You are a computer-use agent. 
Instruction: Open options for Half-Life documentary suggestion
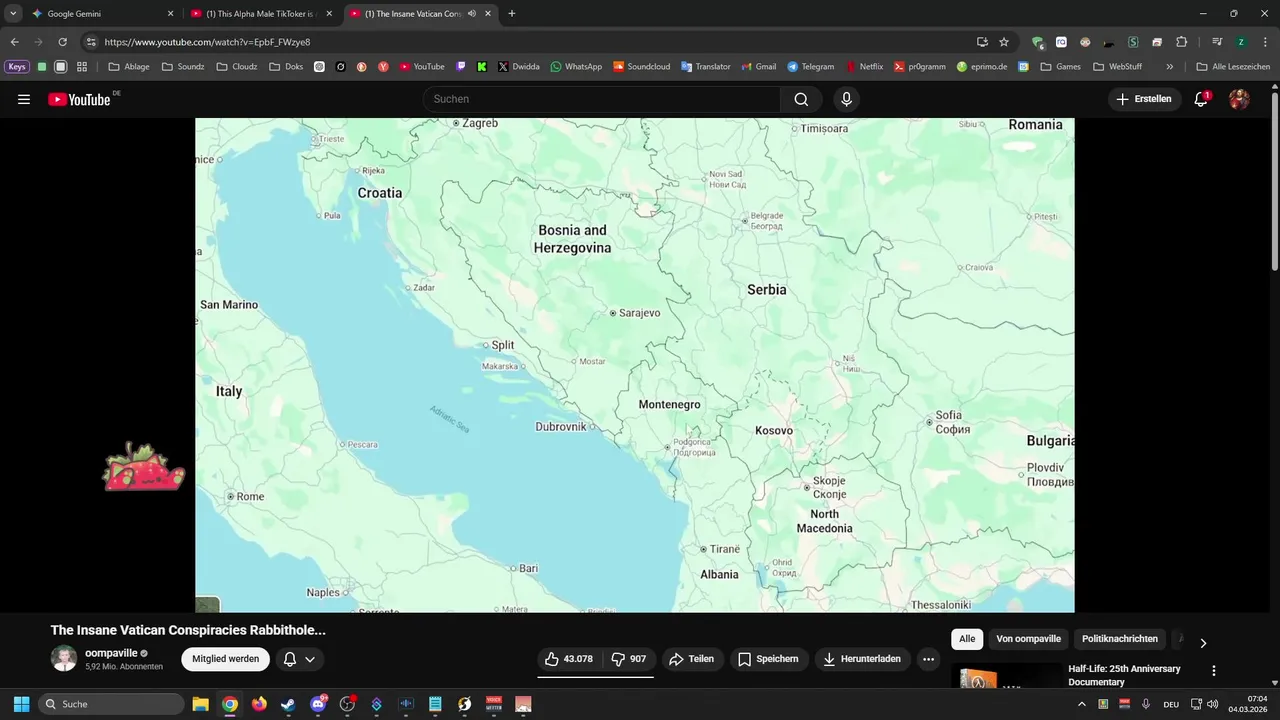point(1214,671)
